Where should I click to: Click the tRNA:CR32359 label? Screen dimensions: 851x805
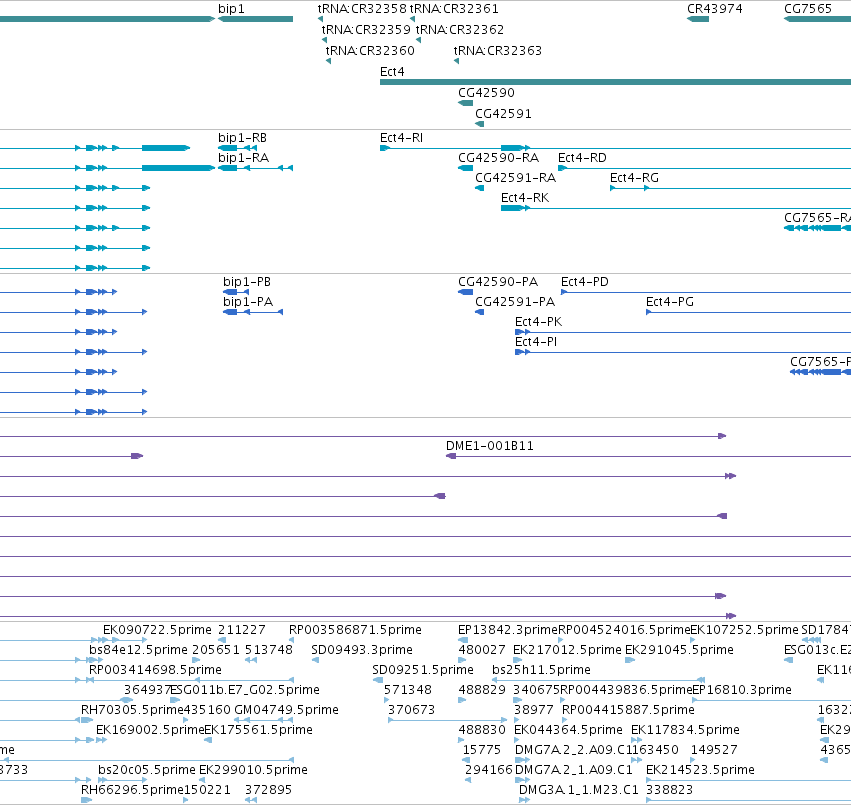366,29
